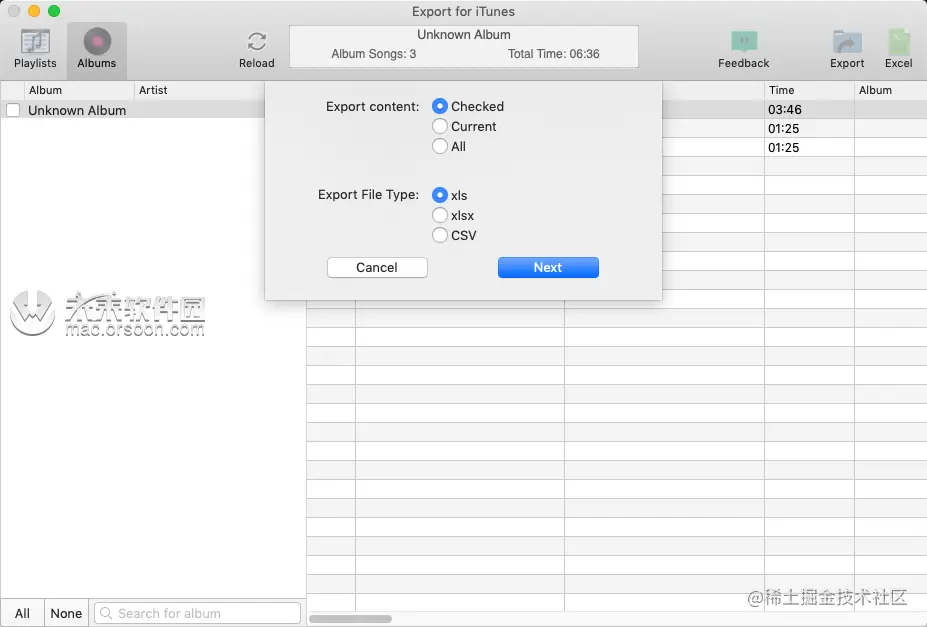
Task: Click the Export toolbar icon
Action: (847, 50)
